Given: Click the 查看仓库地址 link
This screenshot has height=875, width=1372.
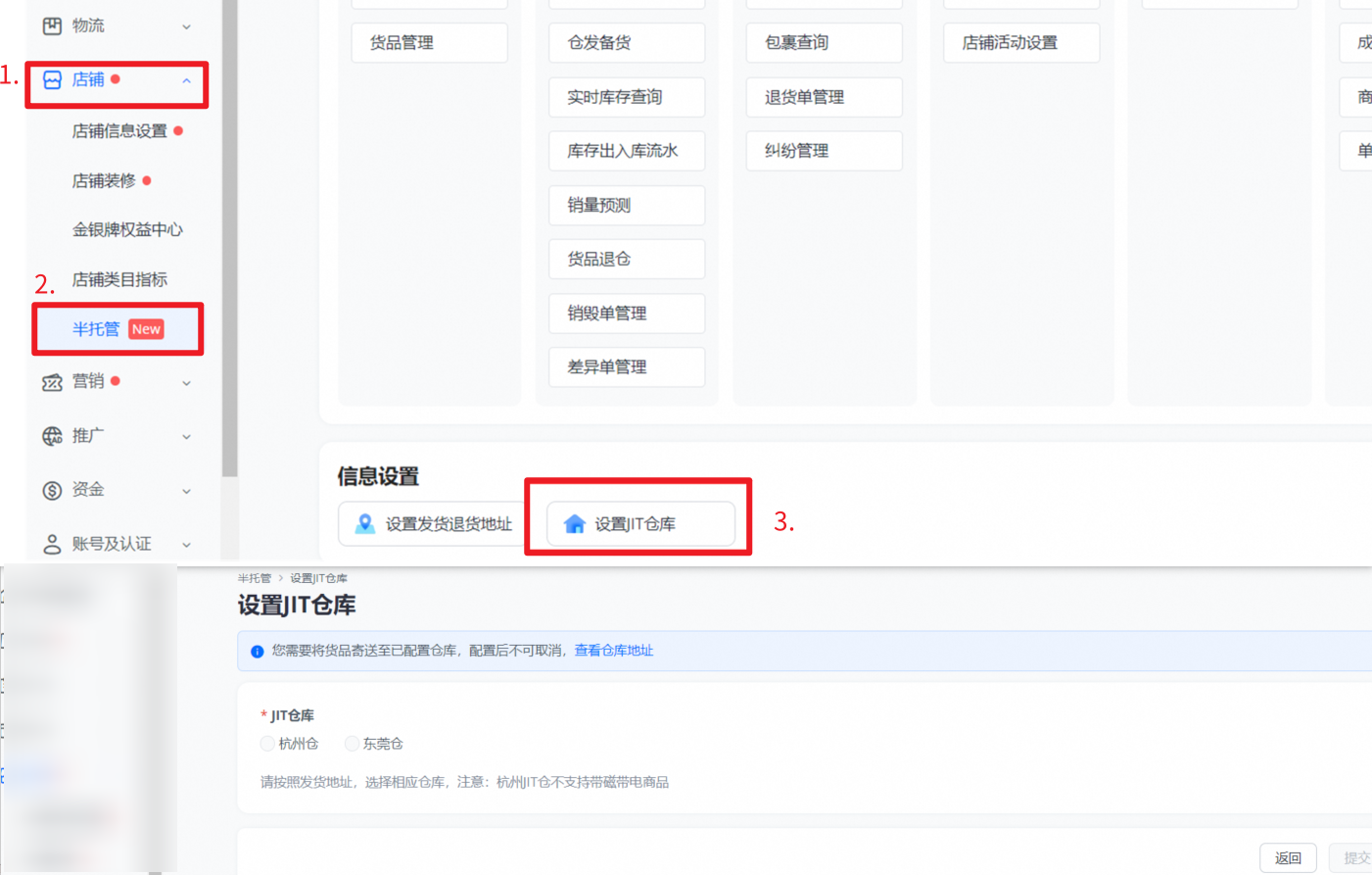Looking at the screenshot, I should [614, 651].
